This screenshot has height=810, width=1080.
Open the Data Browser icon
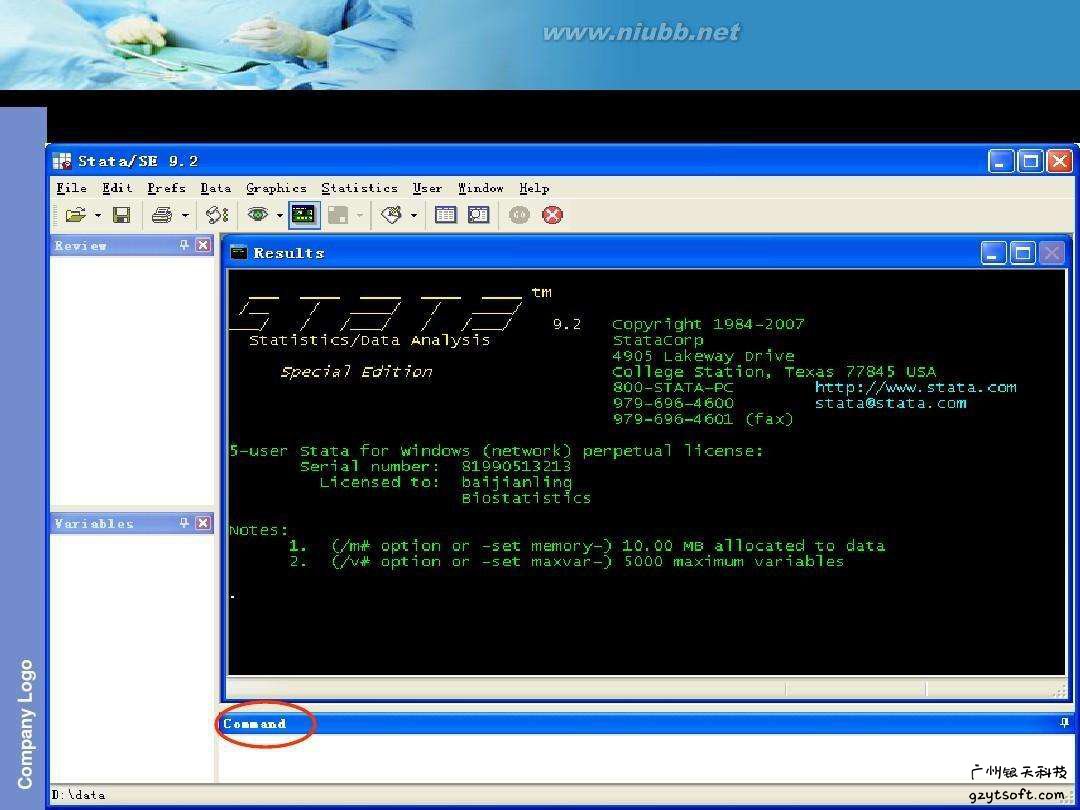click(479, 215)
